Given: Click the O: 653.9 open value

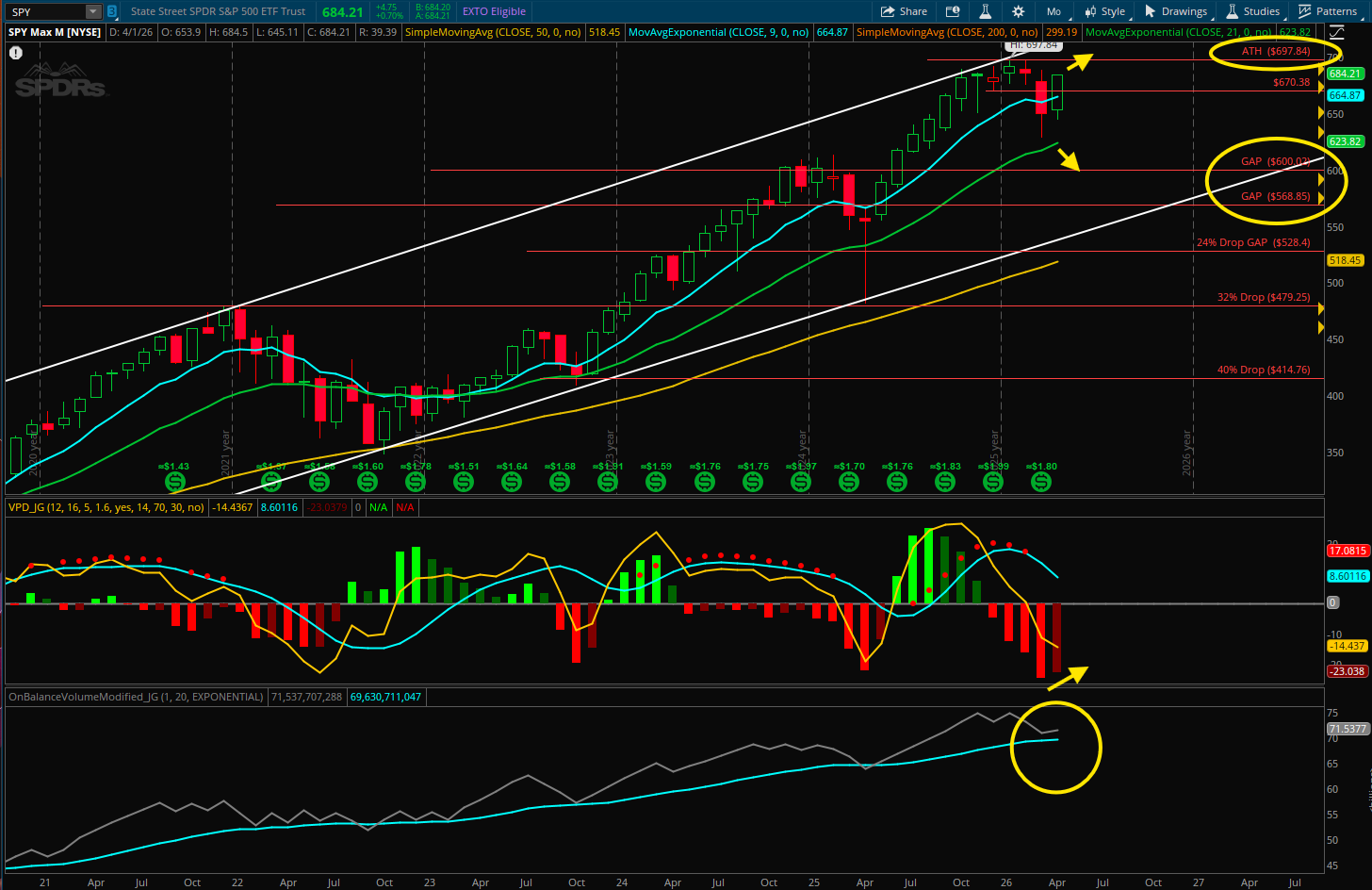Looking at the screenshot, I should (182, 32).
